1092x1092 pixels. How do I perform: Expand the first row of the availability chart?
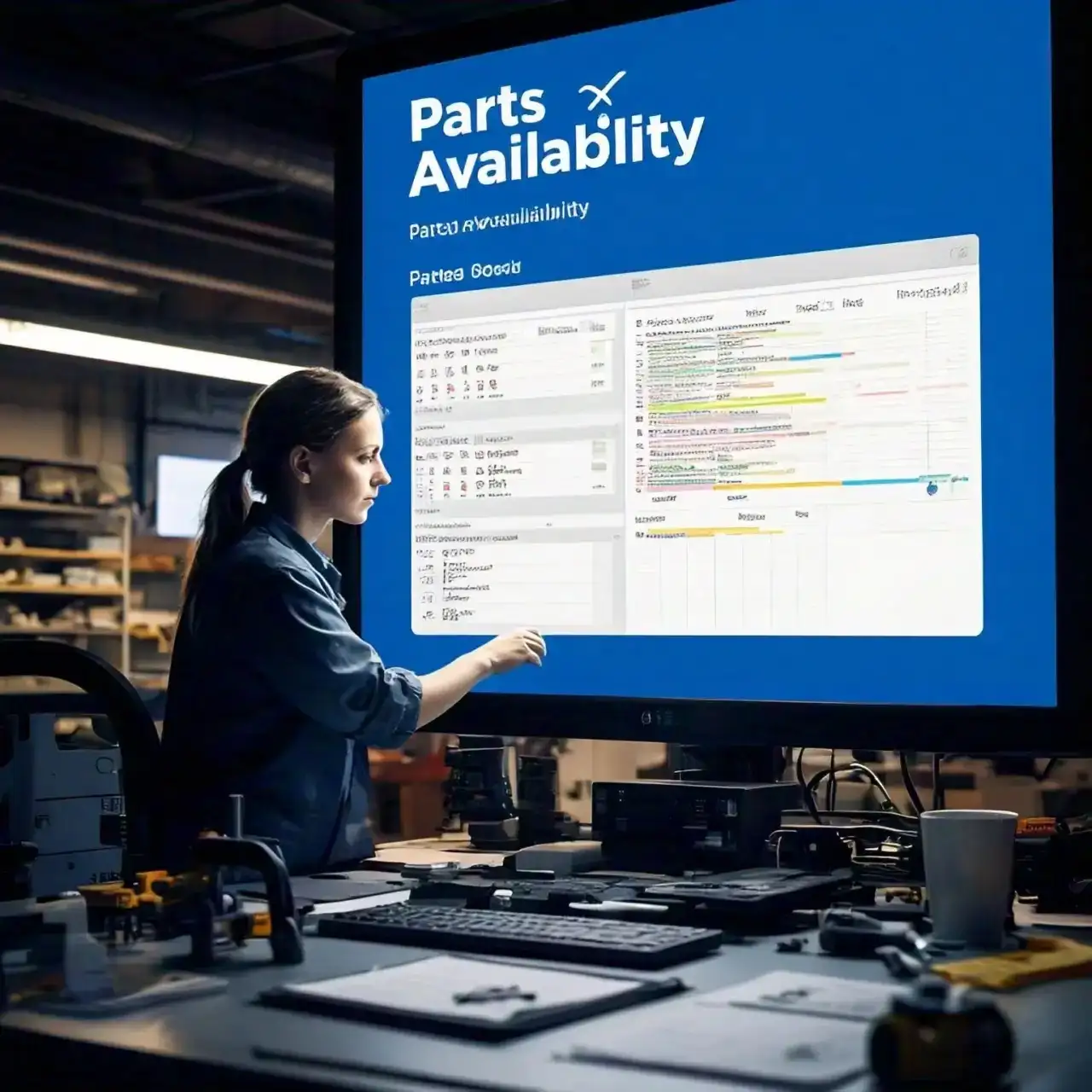pyautogui.click(x=639, y=324)
